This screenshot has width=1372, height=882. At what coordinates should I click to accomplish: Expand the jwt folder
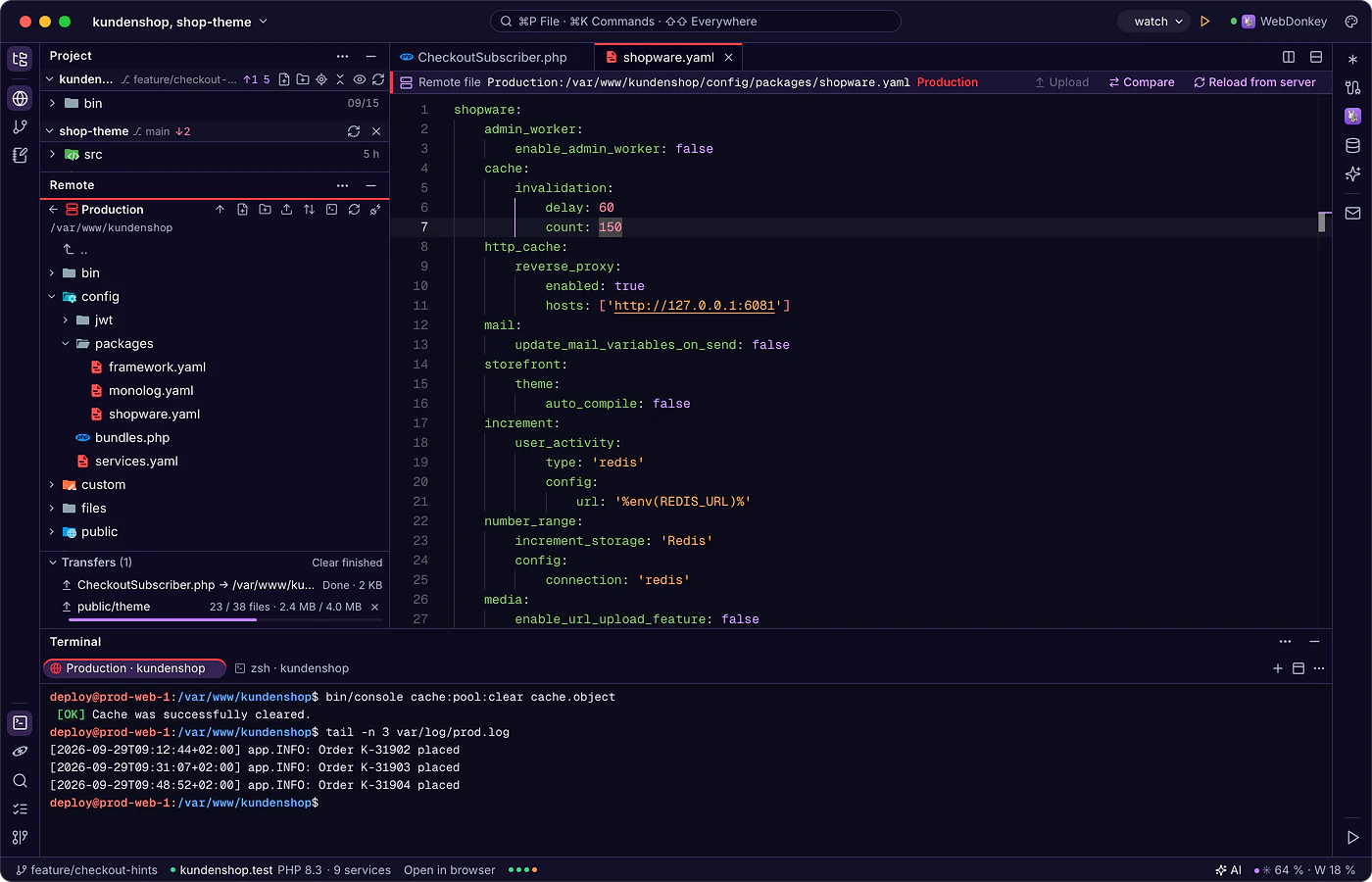pos(66,320)
